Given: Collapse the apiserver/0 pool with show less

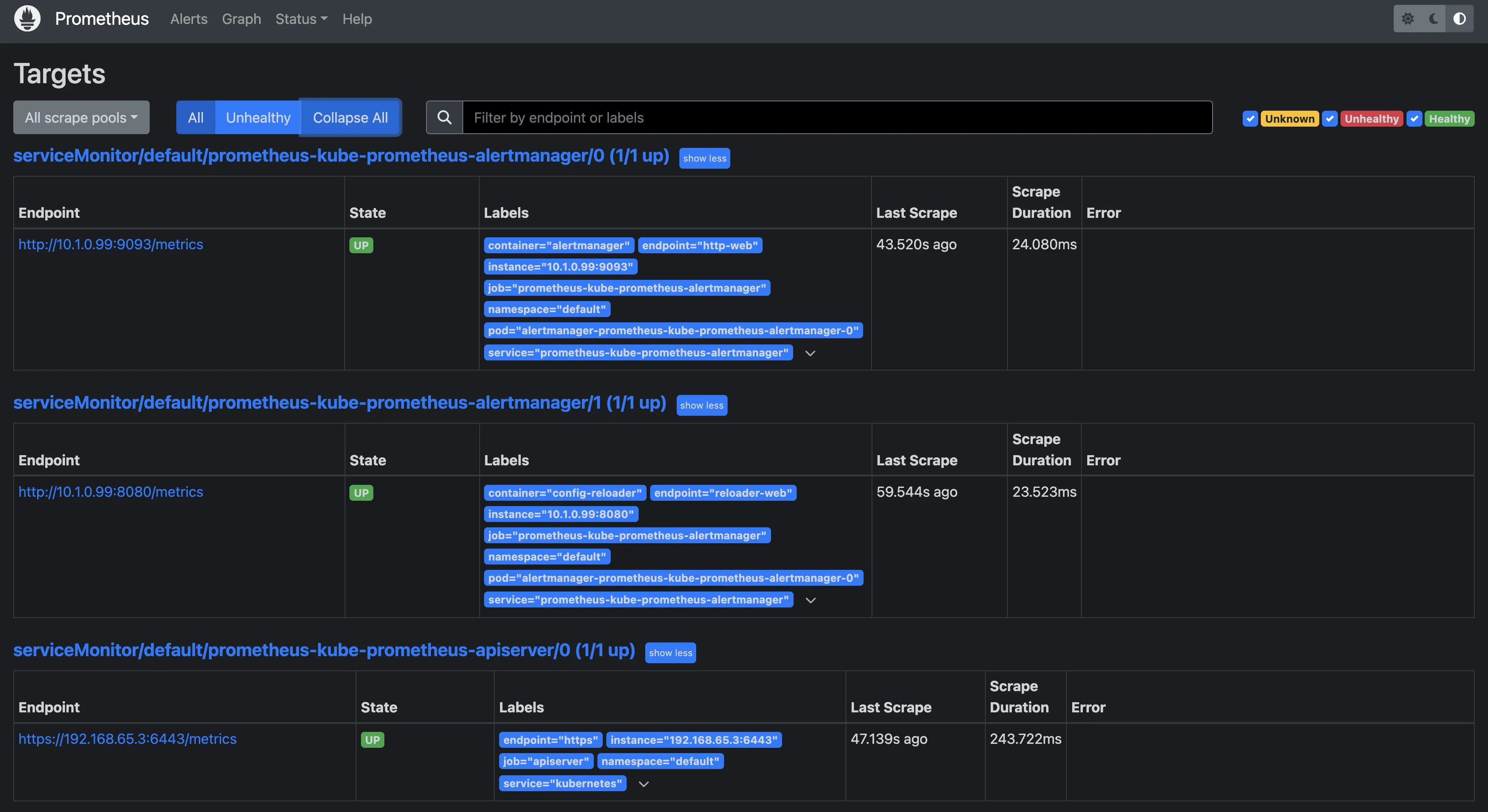Looking at the screenshot, I should [670, 653].
